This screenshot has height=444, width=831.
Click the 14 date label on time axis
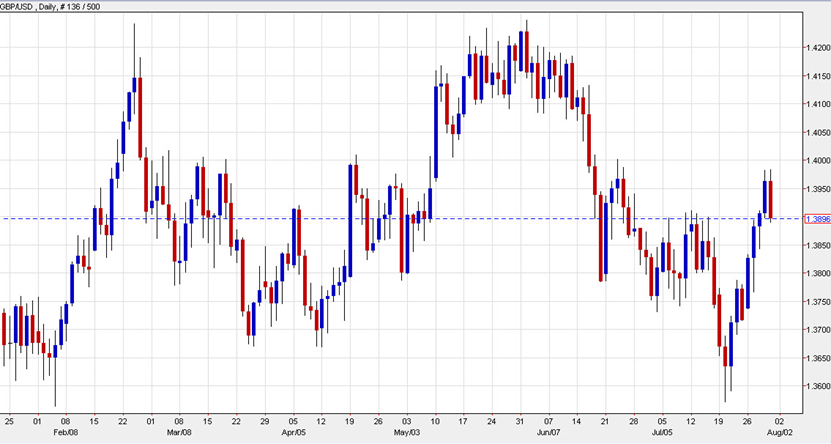(x=577, y=422)
